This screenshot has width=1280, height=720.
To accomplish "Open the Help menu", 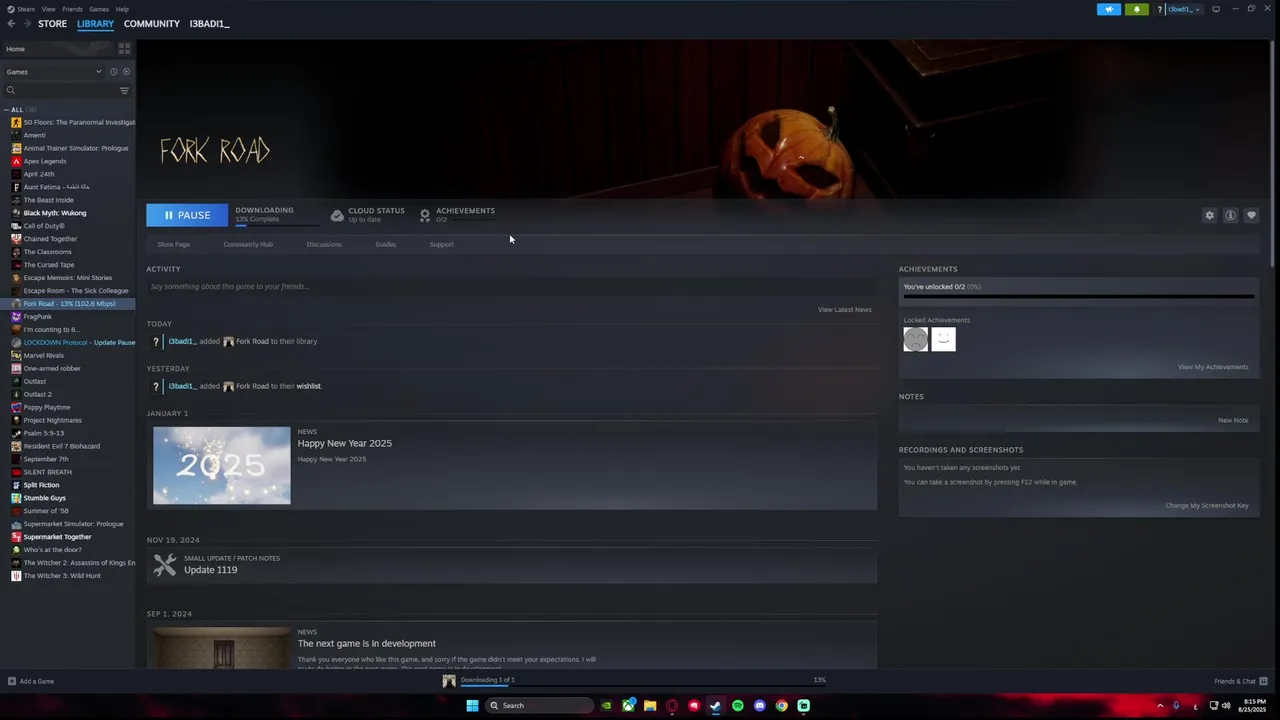I will (122, 9).
